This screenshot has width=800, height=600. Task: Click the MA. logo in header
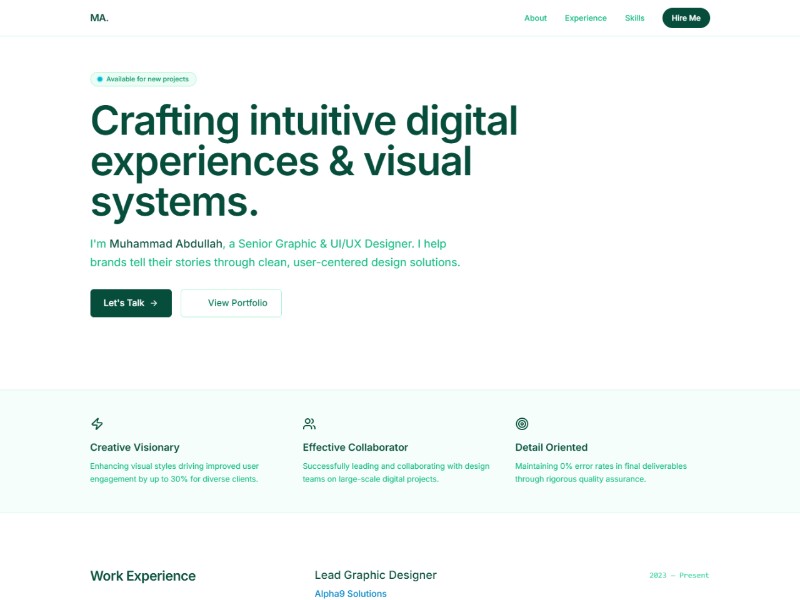[x=99, y=18]
